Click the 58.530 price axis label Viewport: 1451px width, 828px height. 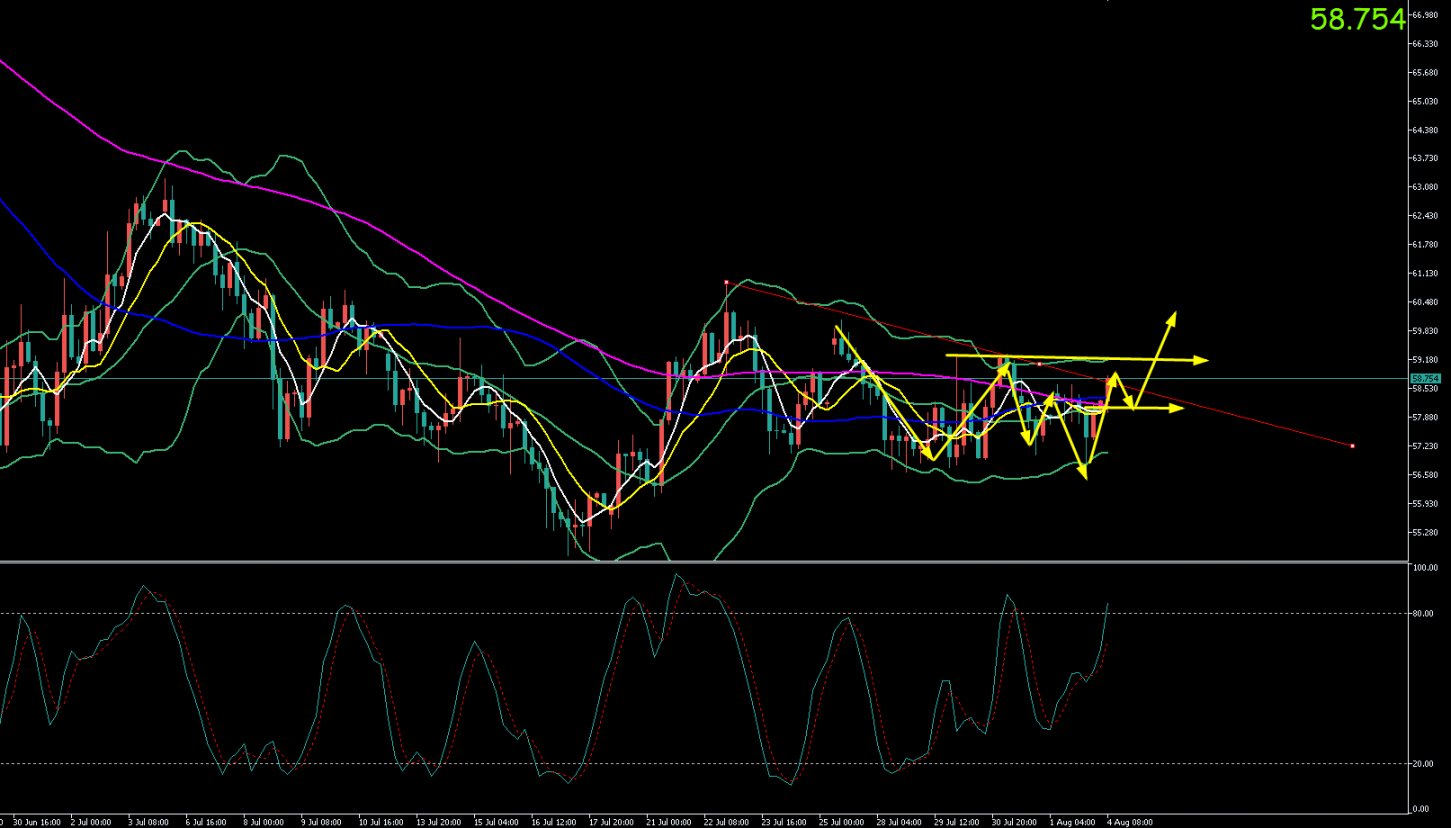click(x=1424, y=389)
